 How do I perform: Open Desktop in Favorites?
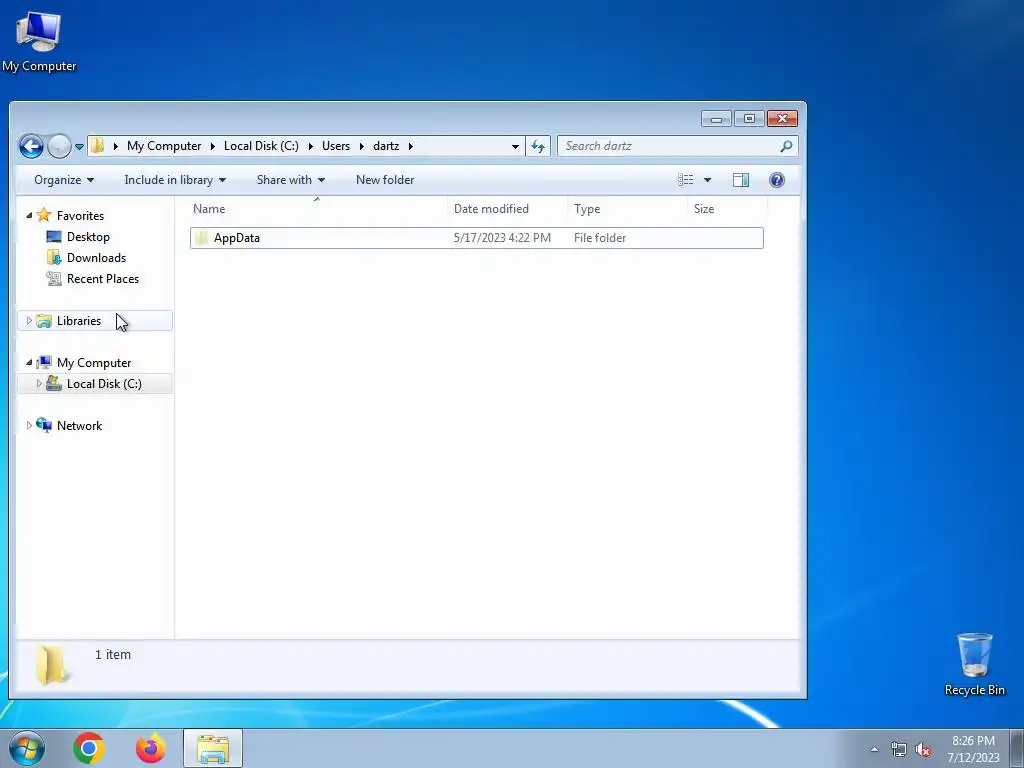pyautogui.click(x=88, y=237)
